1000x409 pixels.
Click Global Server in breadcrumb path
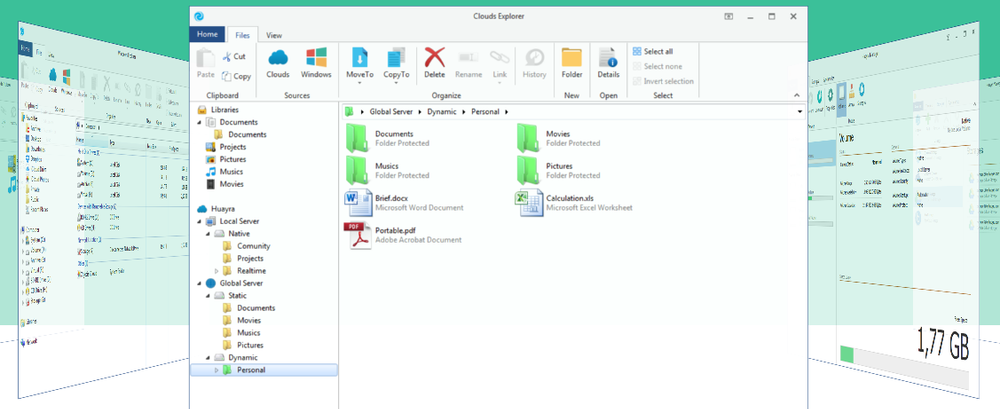(x=390, y=112)
